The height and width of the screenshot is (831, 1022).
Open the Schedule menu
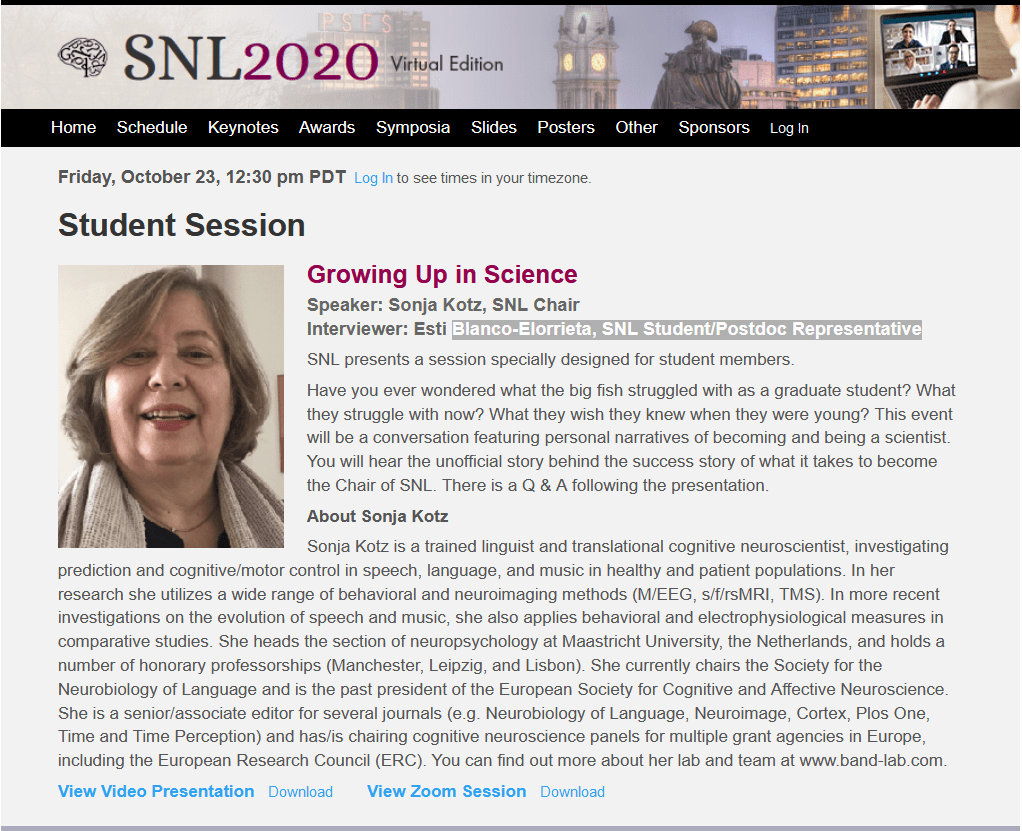pos(152,128)
